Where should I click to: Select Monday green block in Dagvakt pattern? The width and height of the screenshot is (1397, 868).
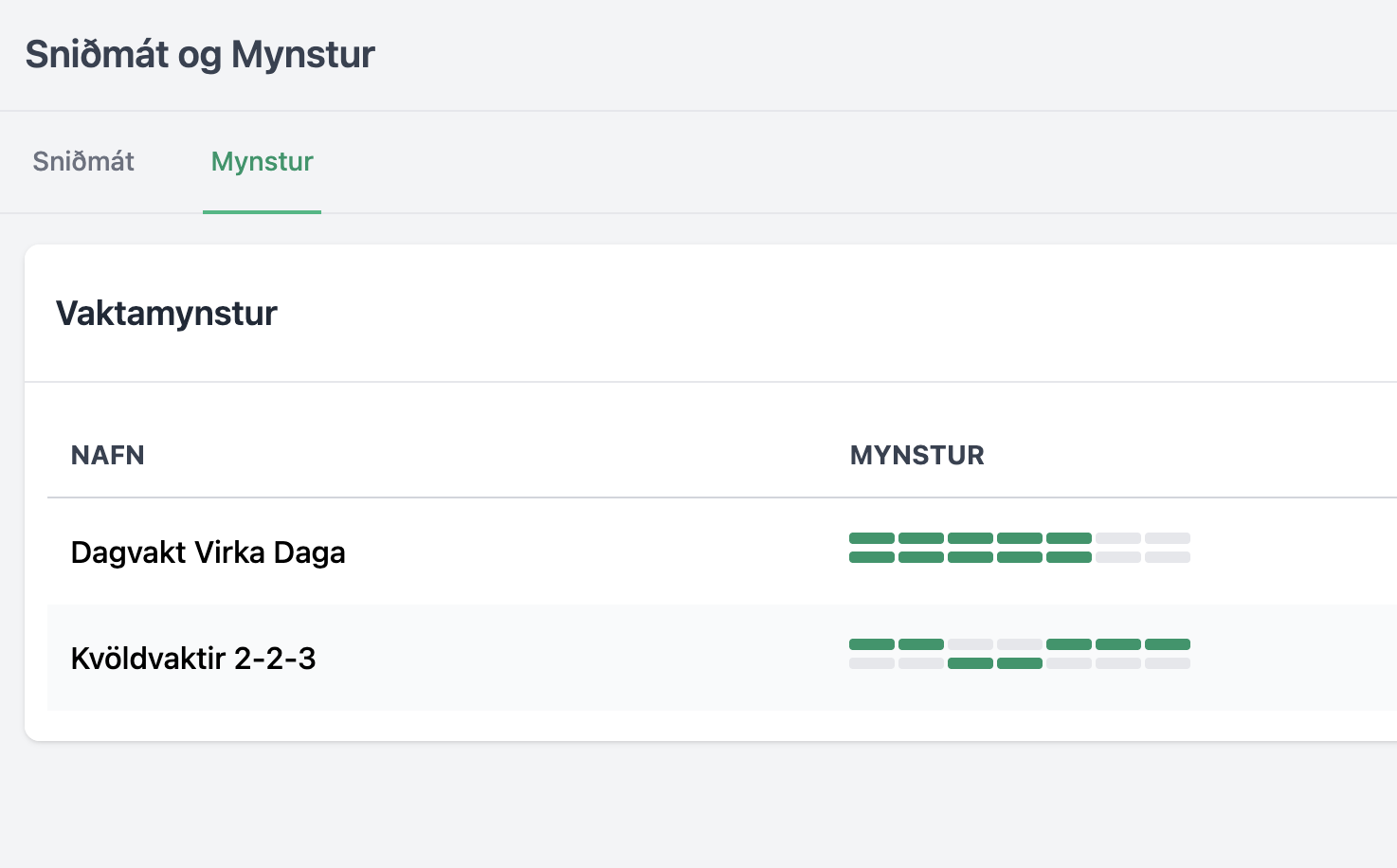coord(872,538)
